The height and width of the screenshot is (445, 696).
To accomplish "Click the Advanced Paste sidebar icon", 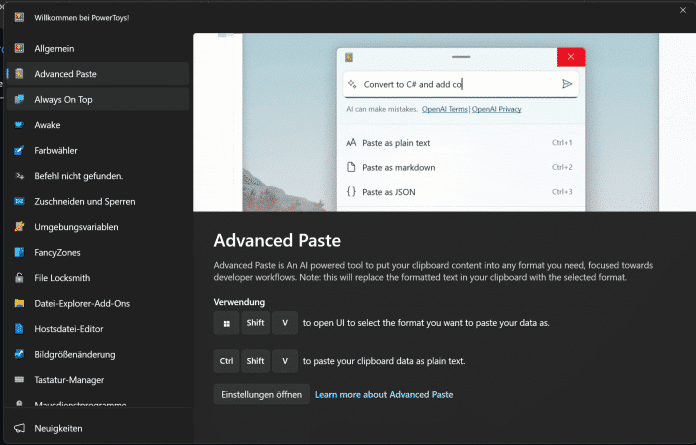I will (19, 74).
